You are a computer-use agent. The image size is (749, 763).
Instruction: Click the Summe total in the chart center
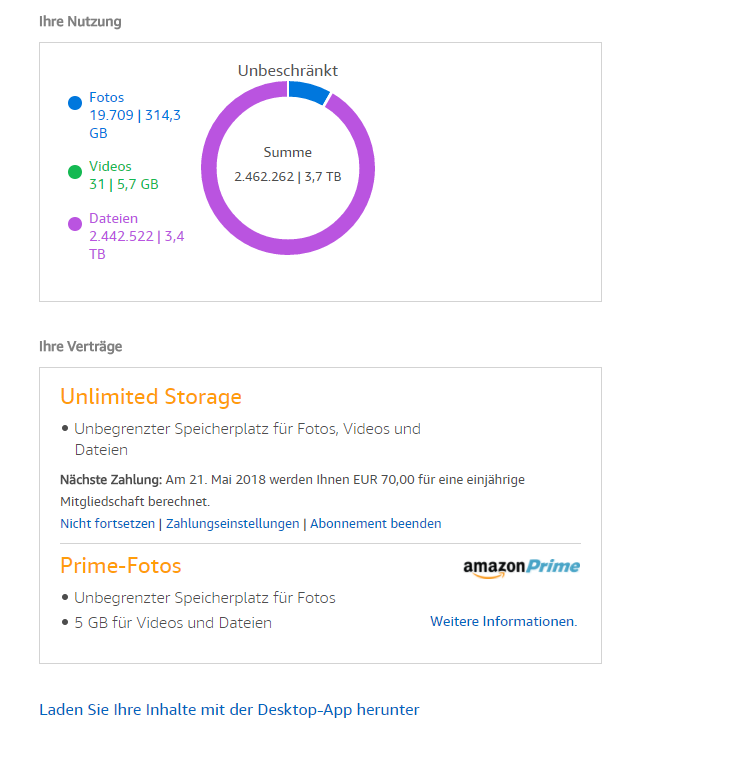point(288,165)
